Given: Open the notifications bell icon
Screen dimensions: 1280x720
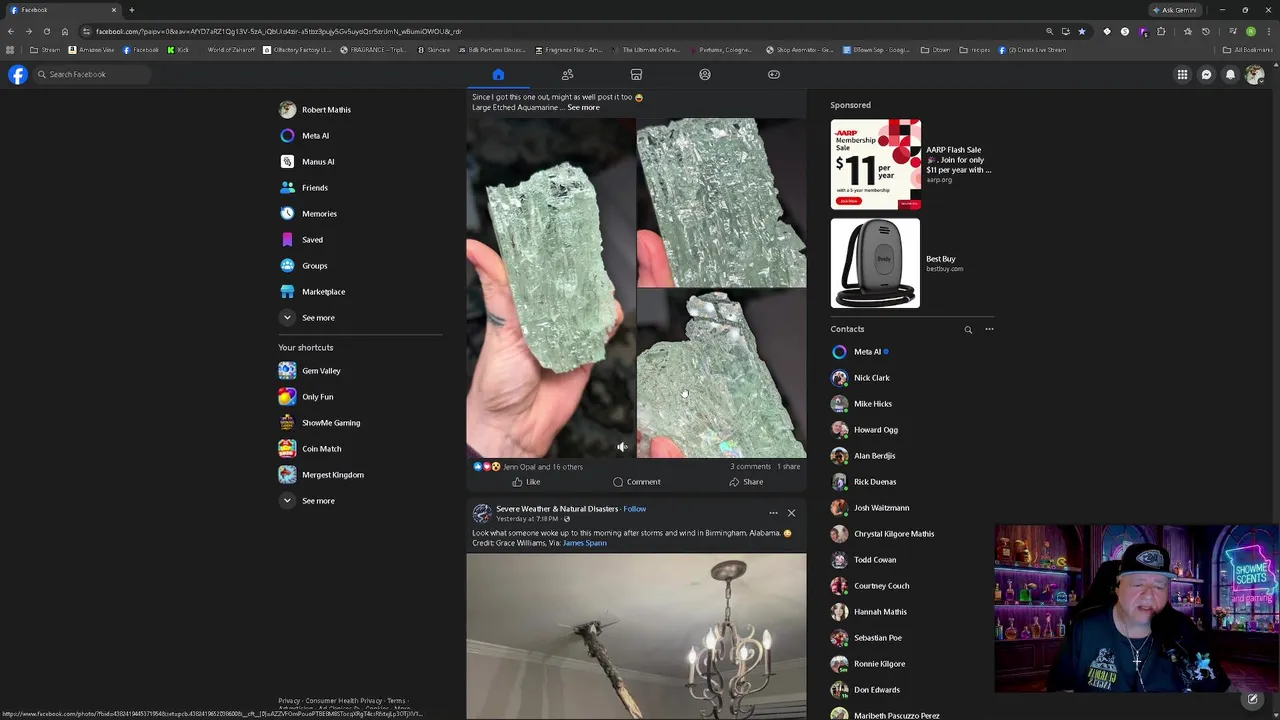Looking at the screenshot, I should point(1230,74).
